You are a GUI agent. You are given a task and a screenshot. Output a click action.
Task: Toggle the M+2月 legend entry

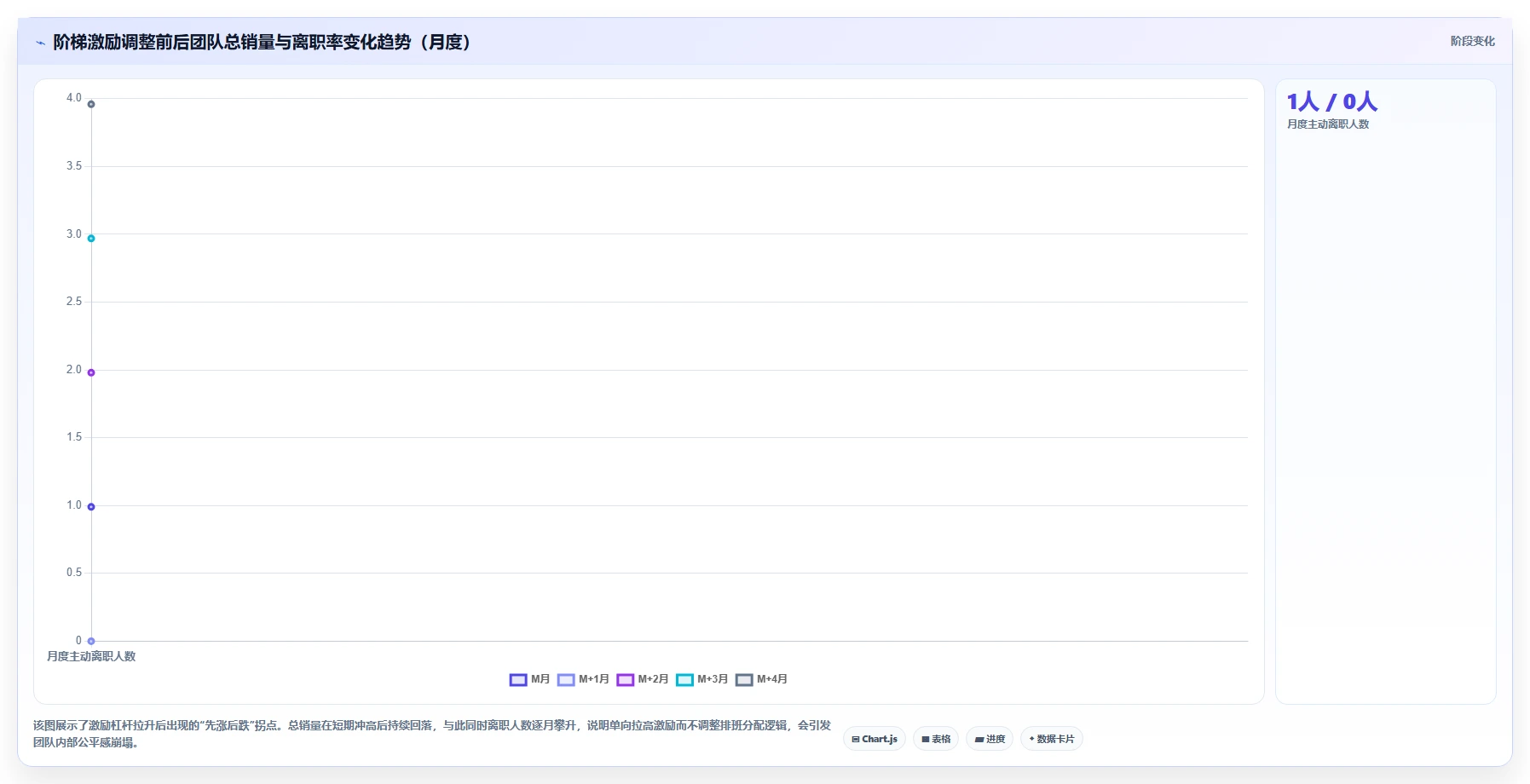click(x=643, y=679)
